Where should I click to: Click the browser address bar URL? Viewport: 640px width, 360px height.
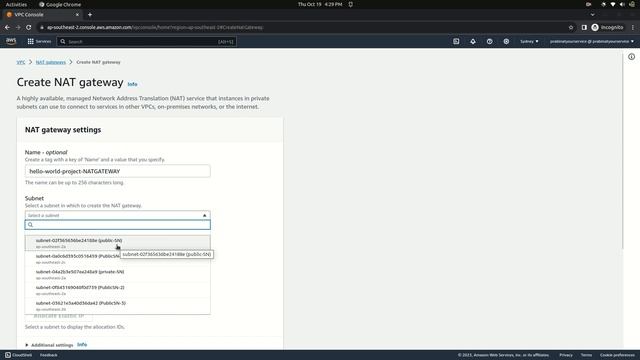point(155,27)
